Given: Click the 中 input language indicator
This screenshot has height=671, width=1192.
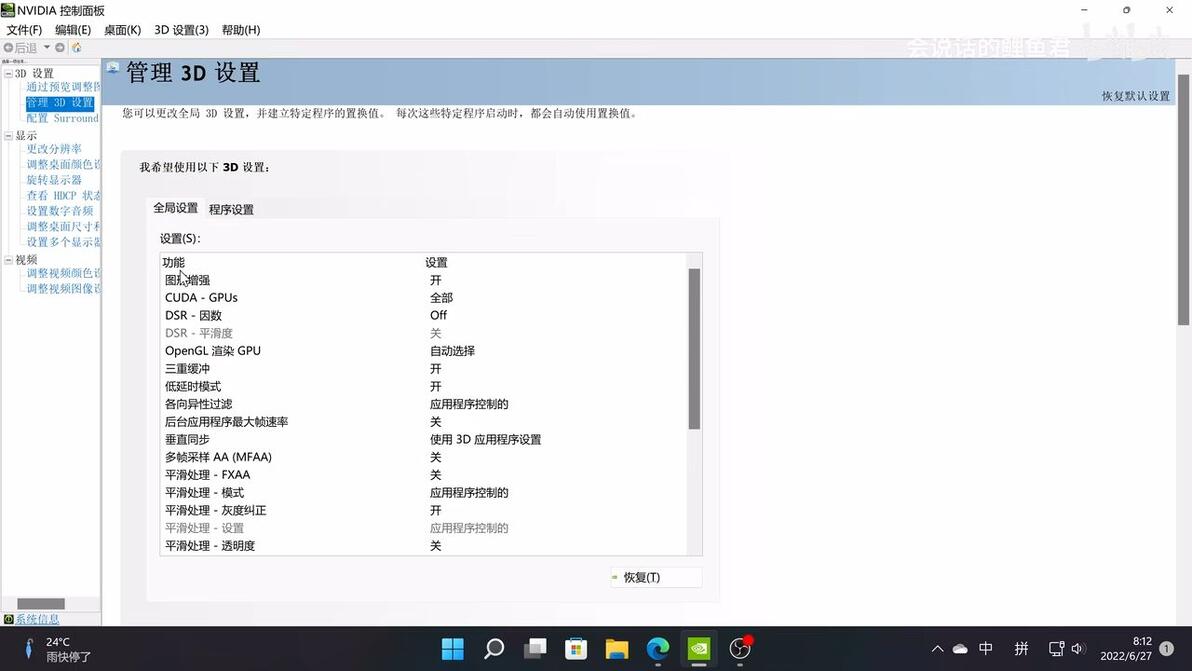Looking at the screenshot, I should pyautogui.click(x=986, y=648).
